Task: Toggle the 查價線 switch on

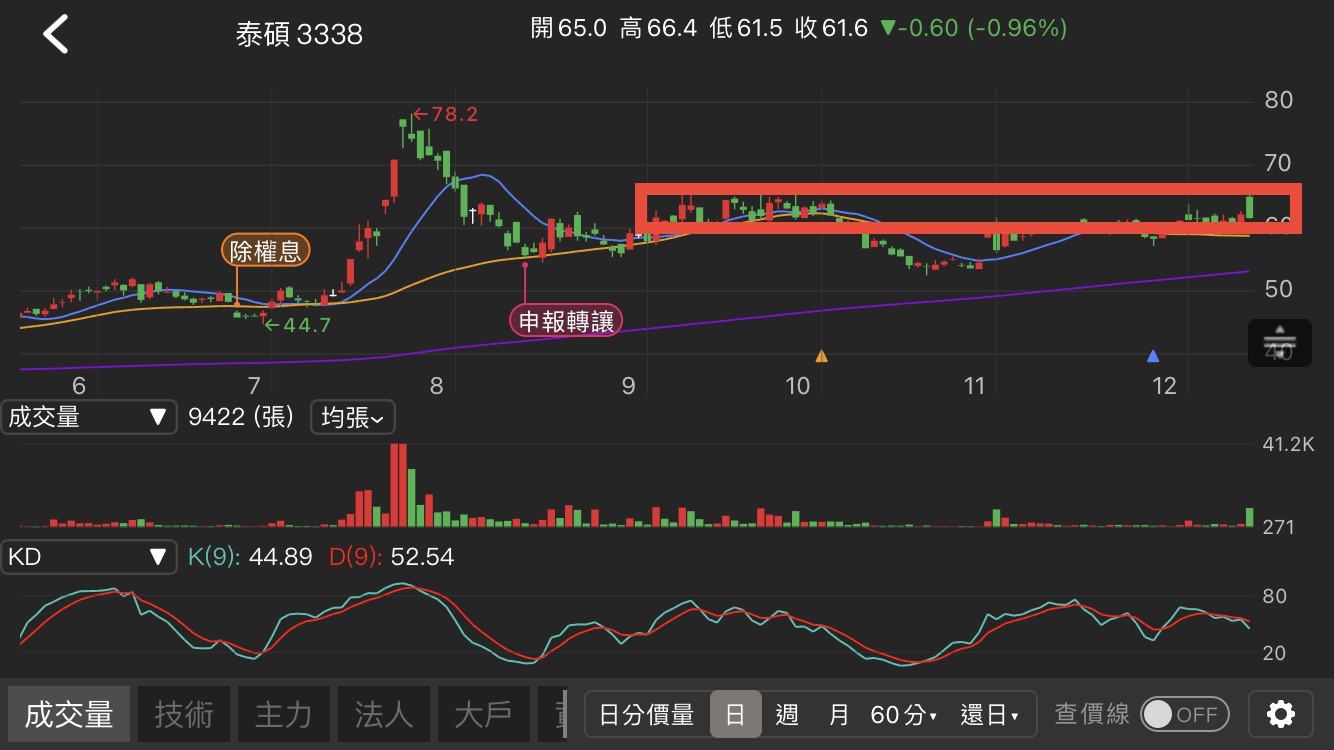Action: pos(1185,714)
